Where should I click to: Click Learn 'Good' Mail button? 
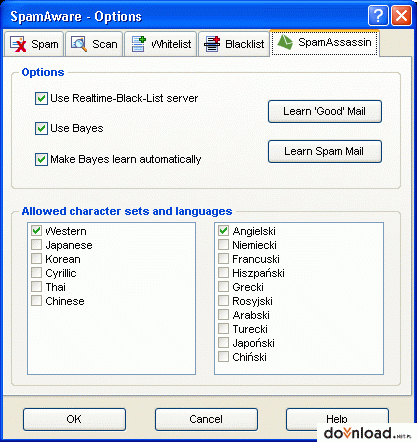[x=325, y=111]
